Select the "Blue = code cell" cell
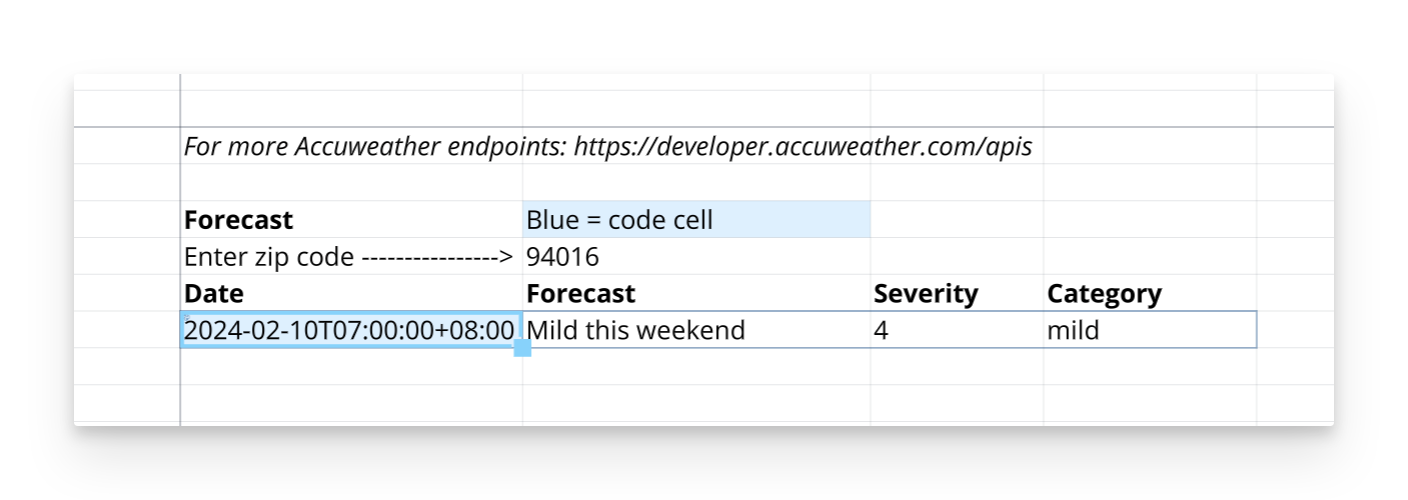Screen dimensions: 1408x500 [x=695, y=220]
